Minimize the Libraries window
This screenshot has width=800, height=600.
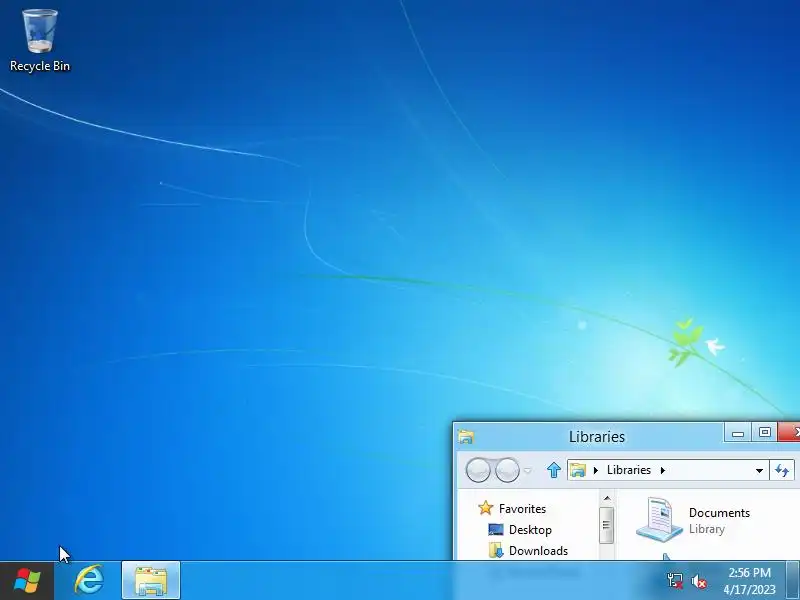coord(738,433)
